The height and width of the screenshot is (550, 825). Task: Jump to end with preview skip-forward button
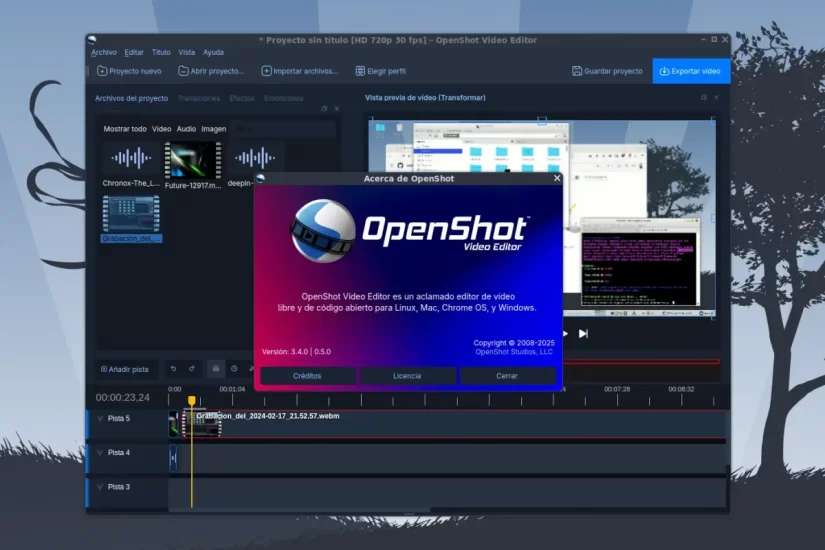tap(583, 334)
